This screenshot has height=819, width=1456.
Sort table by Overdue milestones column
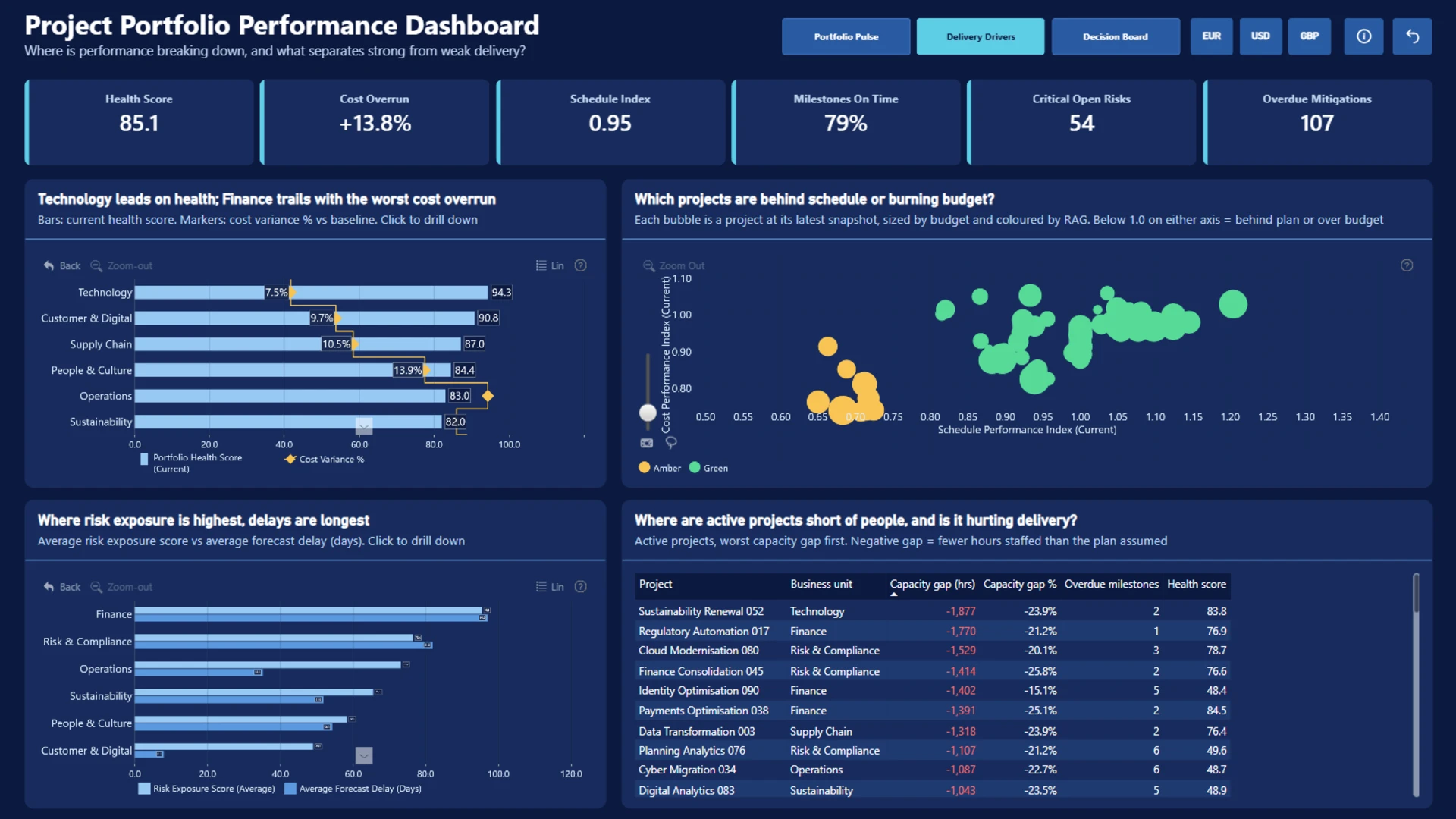1112,584
